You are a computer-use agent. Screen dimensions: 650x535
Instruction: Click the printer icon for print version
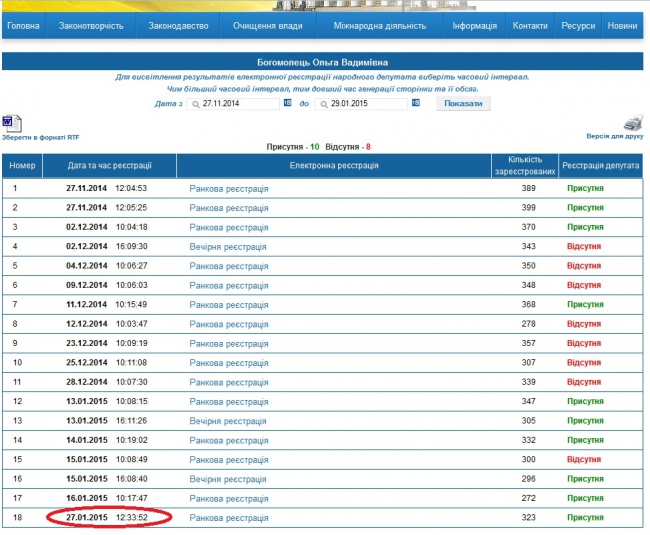633,122
